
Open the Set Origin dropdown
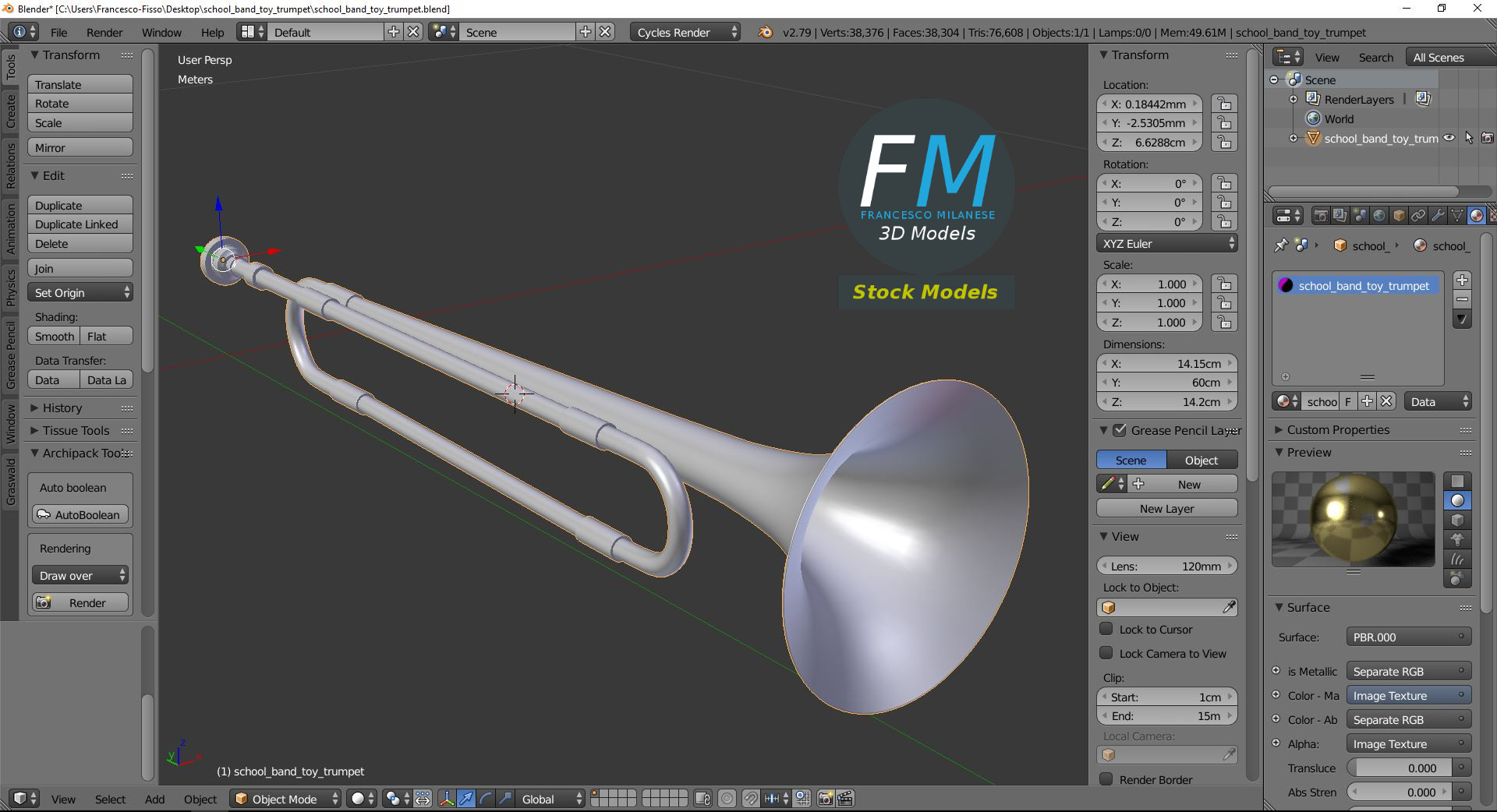pos(80,292)
